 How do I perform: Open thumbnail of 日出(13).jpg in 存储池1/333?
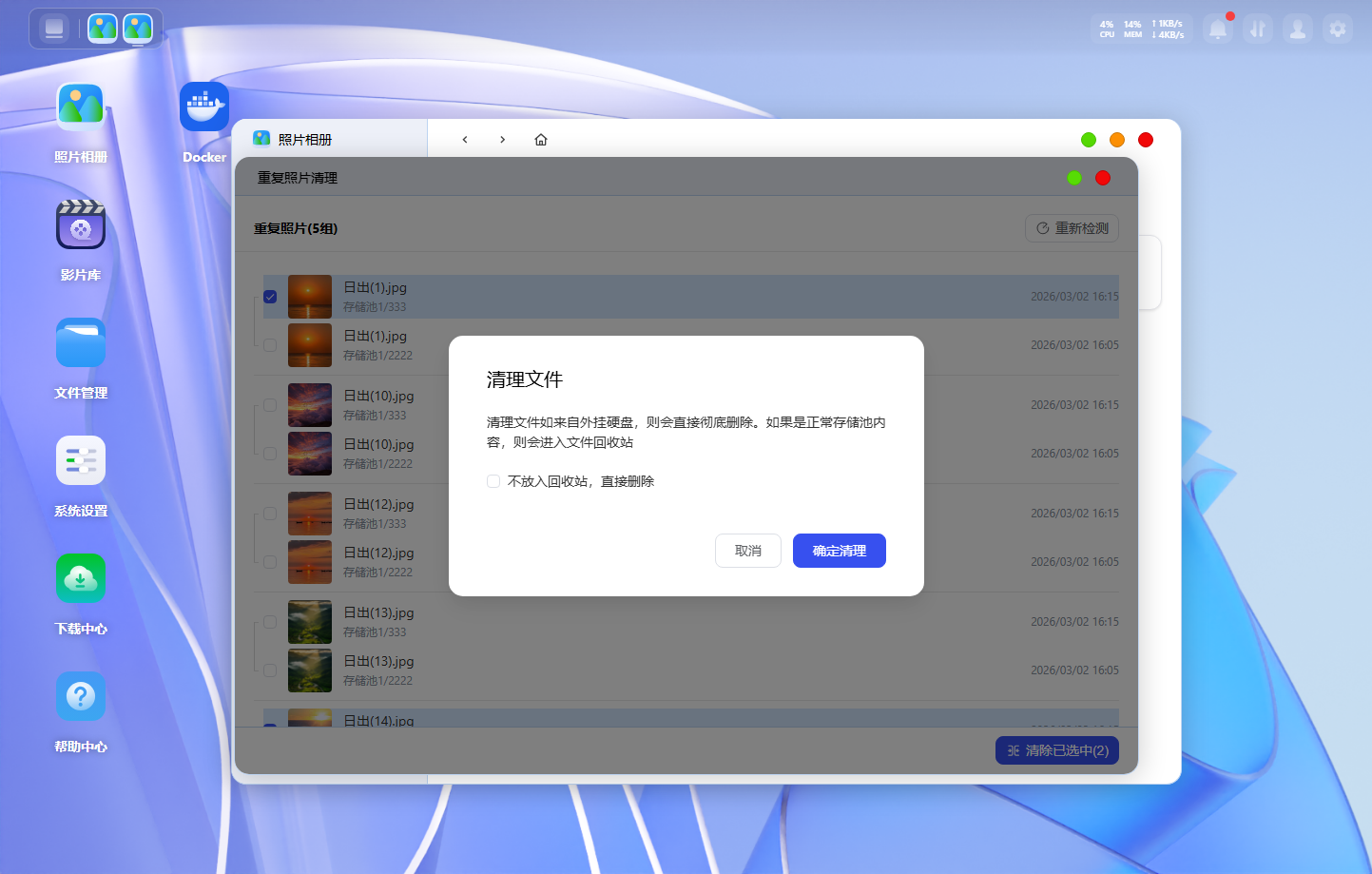pyautogui.click(x=310, y=622)
